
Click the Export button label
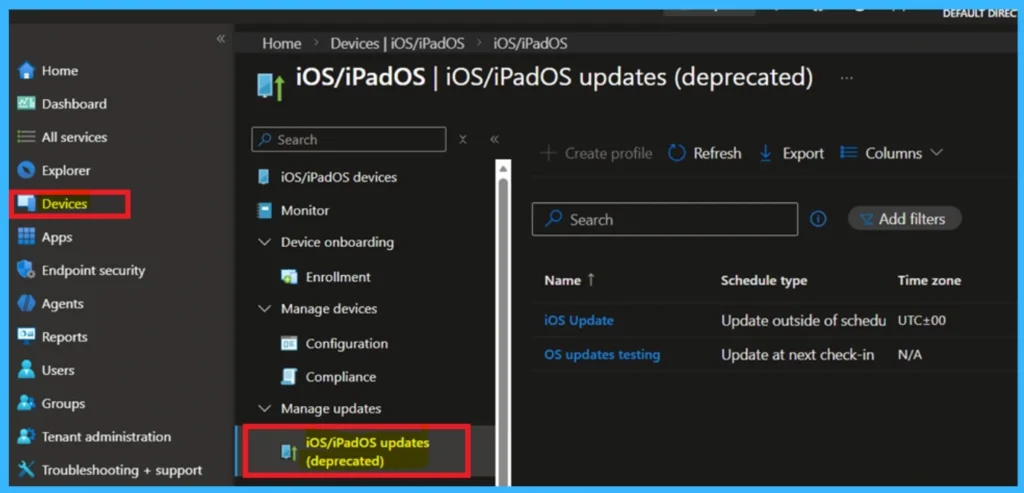[803, 153]
